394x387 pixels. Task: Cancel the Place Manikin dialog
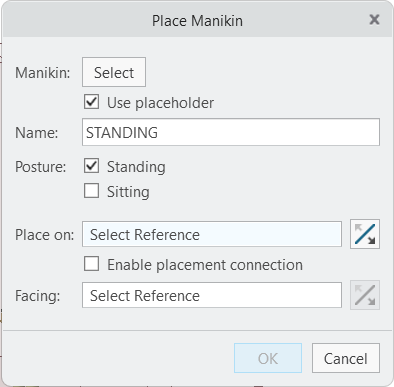[346, 358]
